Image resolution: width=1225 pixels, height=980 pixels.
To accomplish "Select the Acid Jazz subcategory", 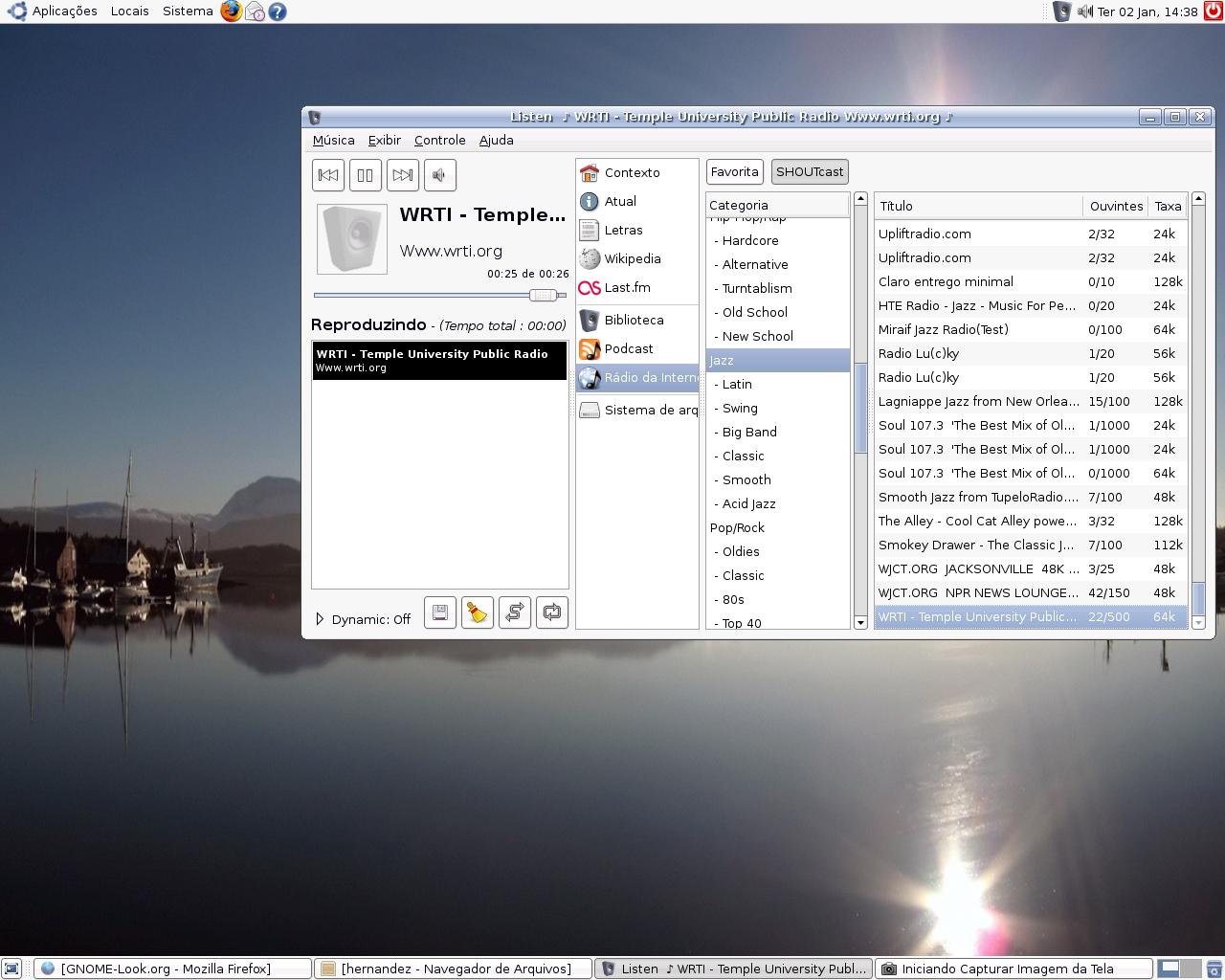I will click(778, 503).
